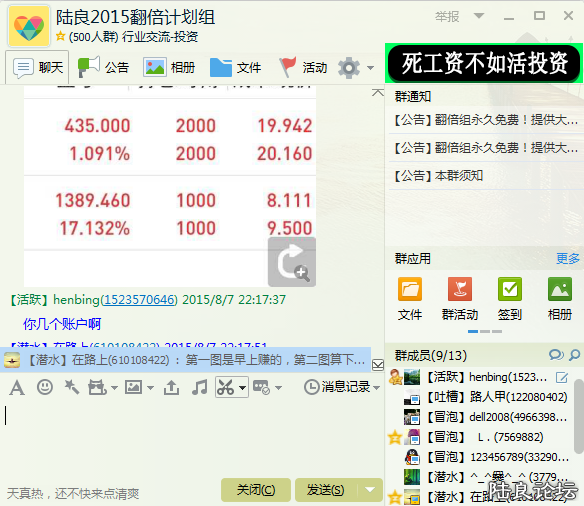Start screenshot with scissors icon
Image resolution: width=584 pixels, height=506 pixels.
[x=226, y=388]
